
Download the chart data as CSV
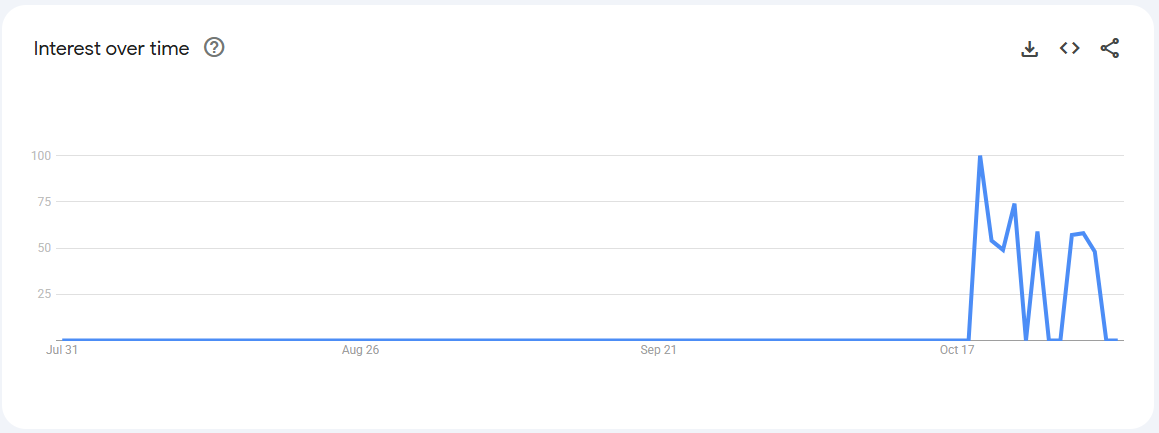tap(1029, 48)
